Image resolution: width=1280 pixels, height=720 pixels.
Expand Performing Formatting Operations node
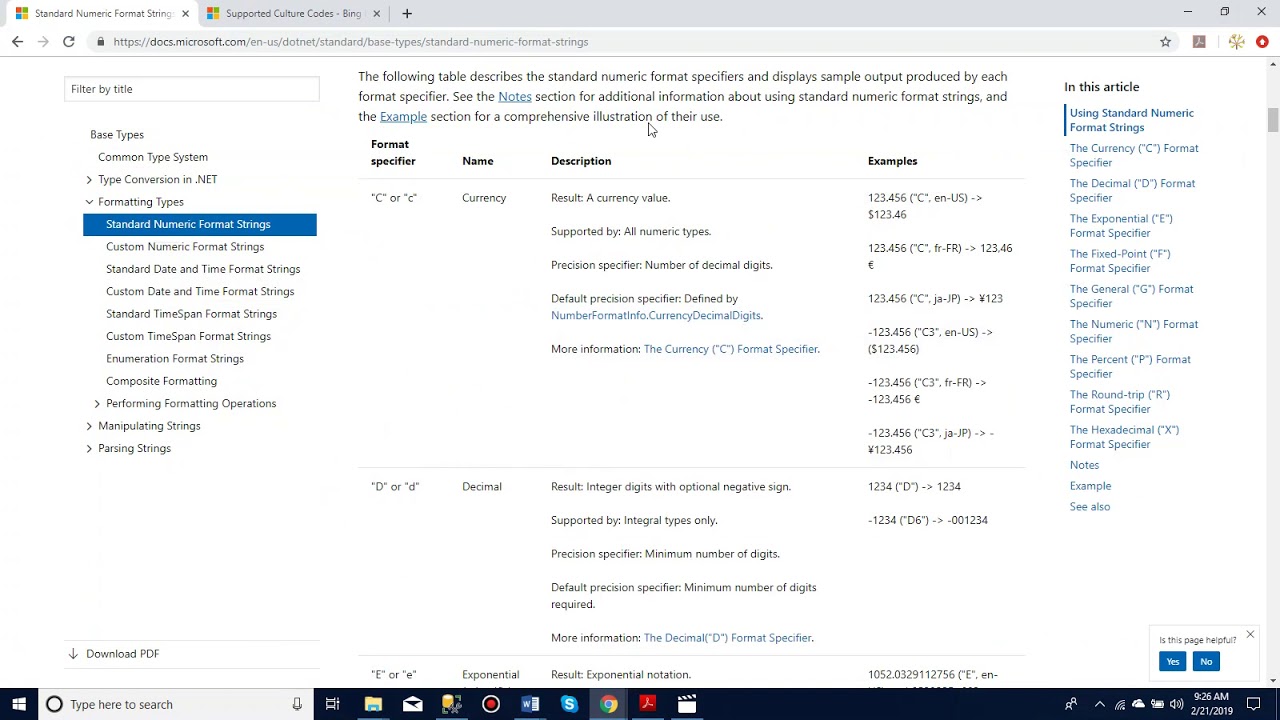(x=97, y=404)
